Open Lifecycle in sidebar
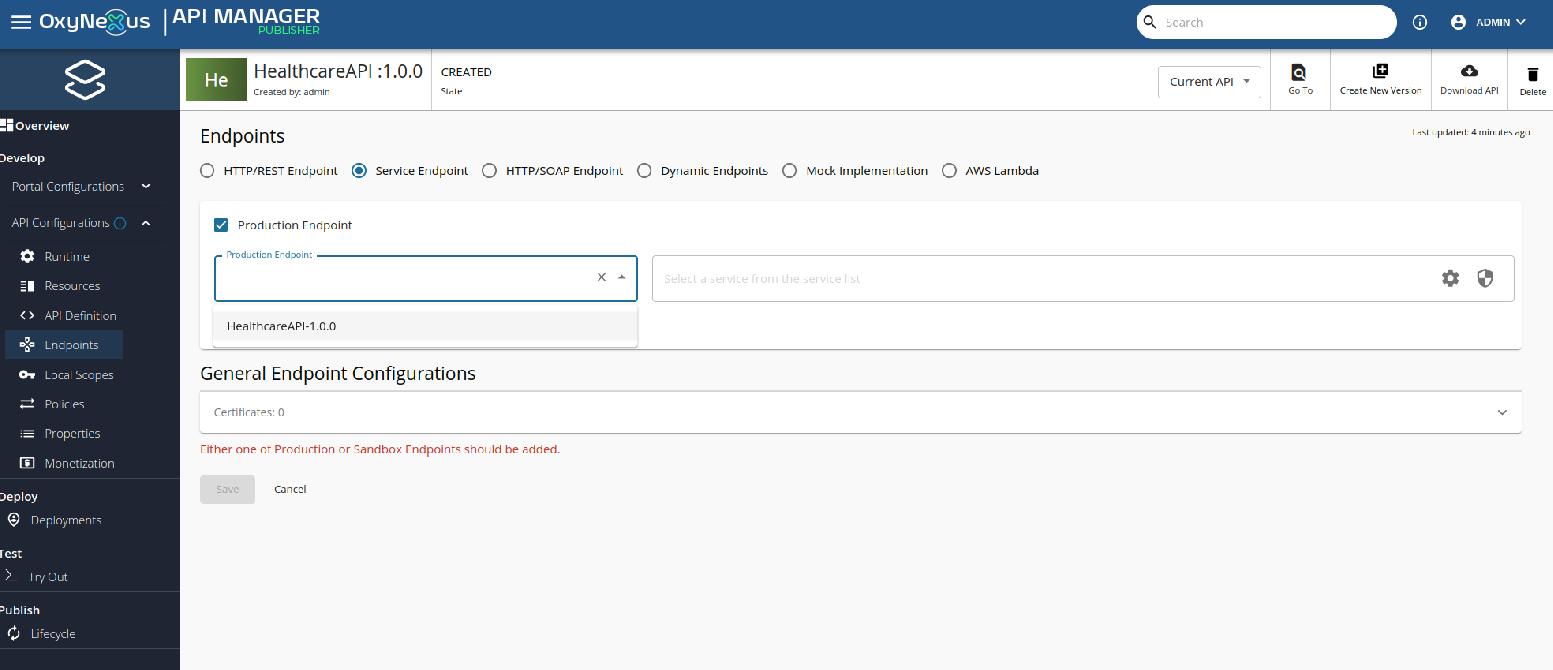The image size is (1553, 670). [53, 634]
